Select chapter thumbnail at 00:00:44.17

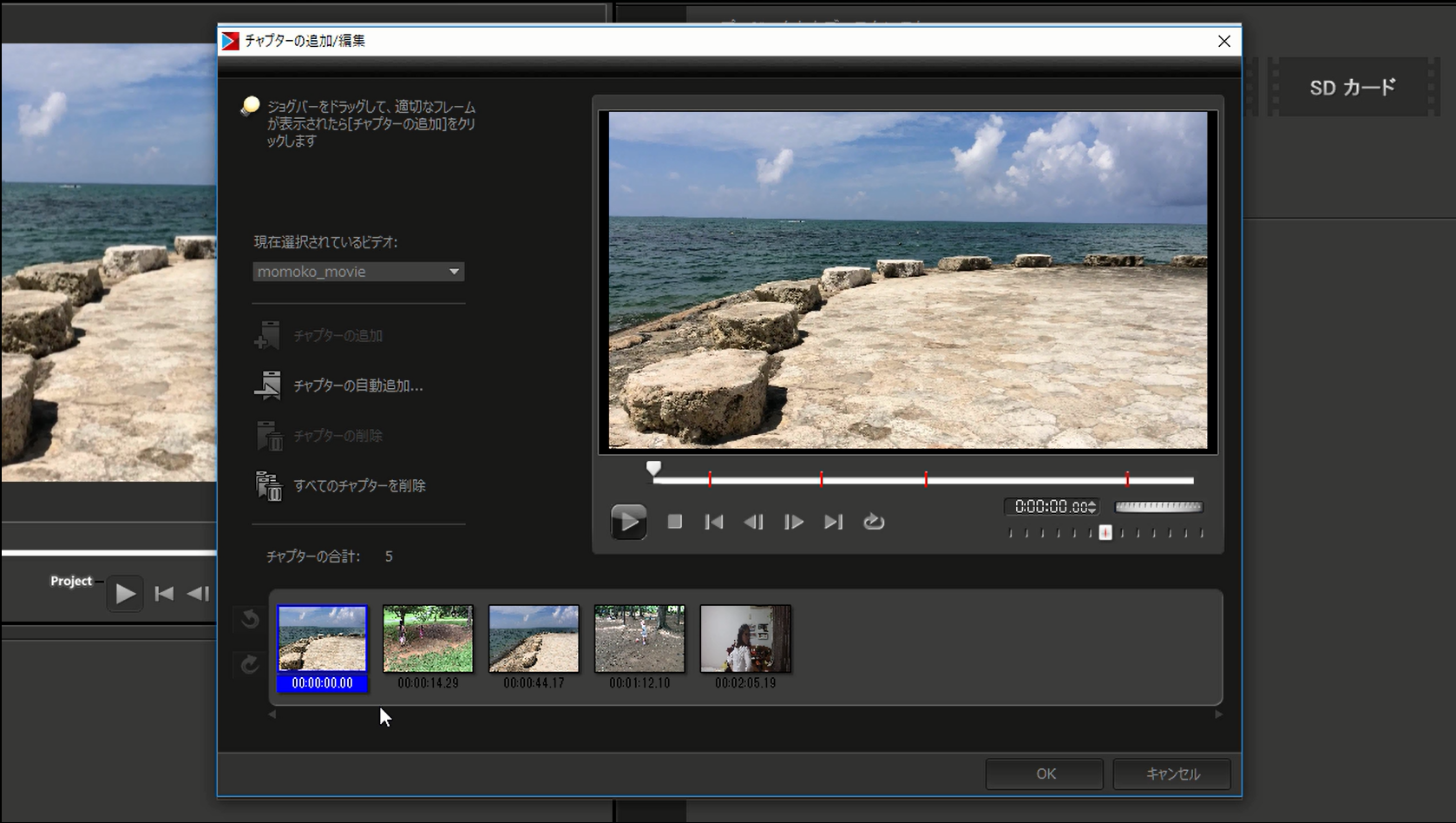(x=534, y=639)
